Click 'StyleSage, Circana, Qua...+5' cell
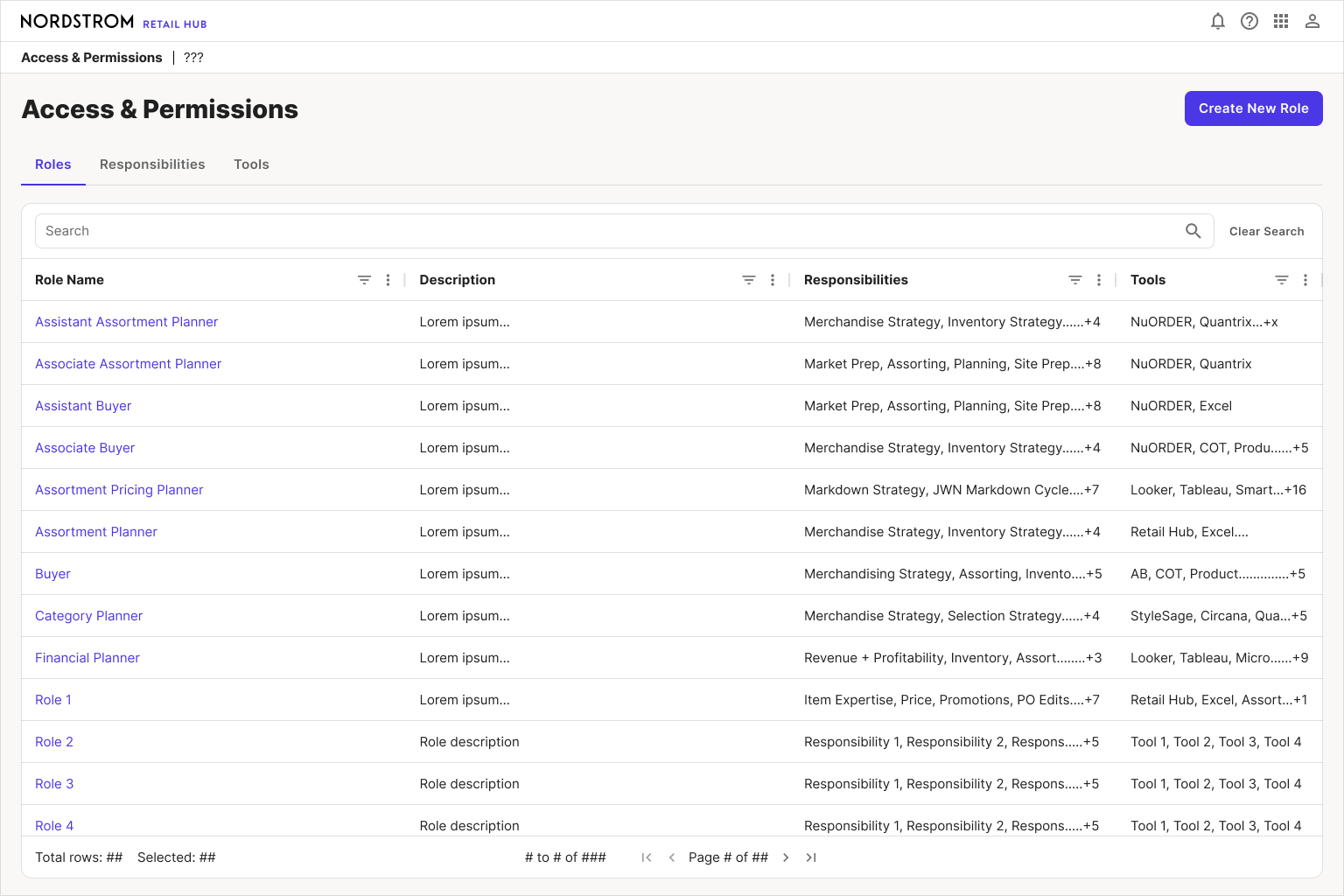1344x896 pixels. [1219, 616]
